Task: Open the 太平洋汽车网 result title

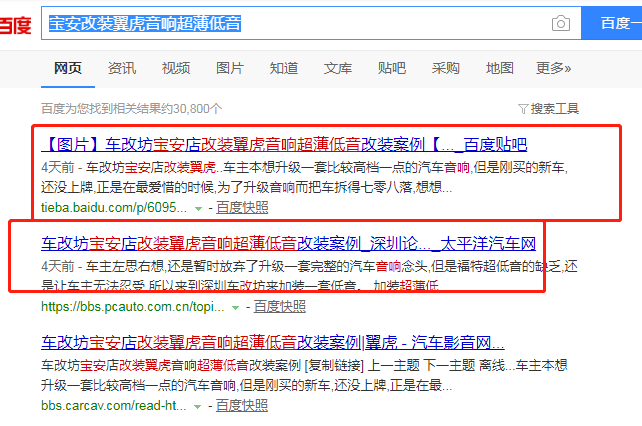Action: (289, 244)
